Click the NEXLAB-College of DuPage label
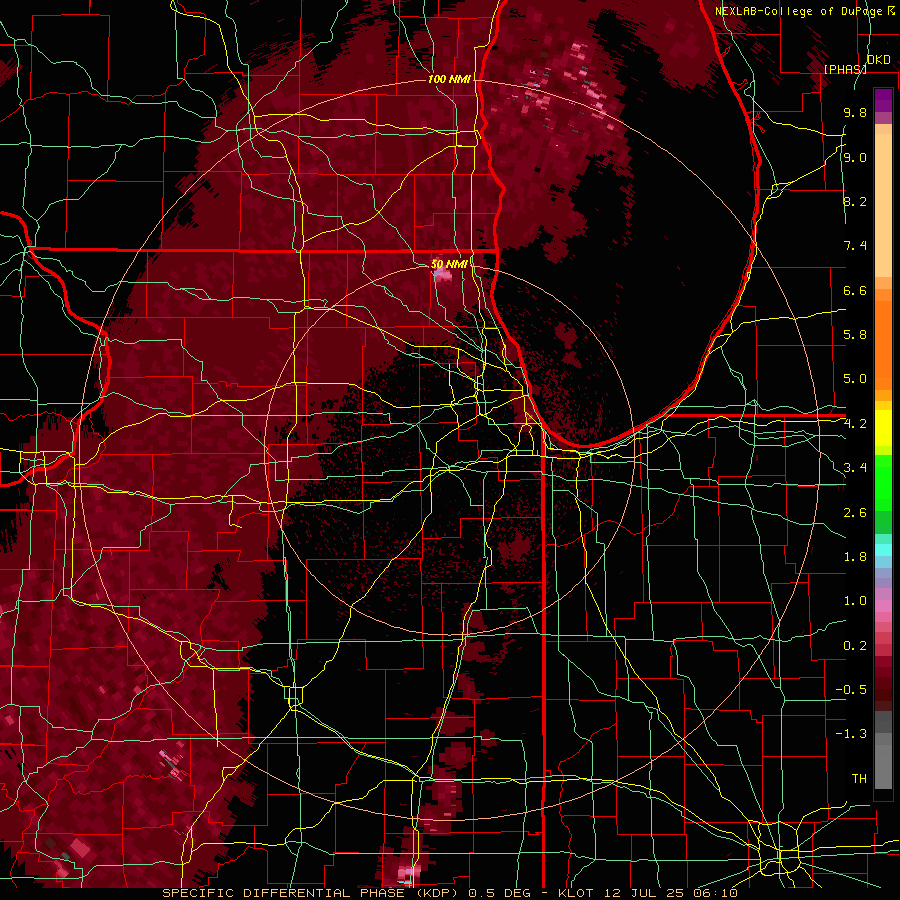The width and height of the screenshot is (900, 900). (800, 11)
